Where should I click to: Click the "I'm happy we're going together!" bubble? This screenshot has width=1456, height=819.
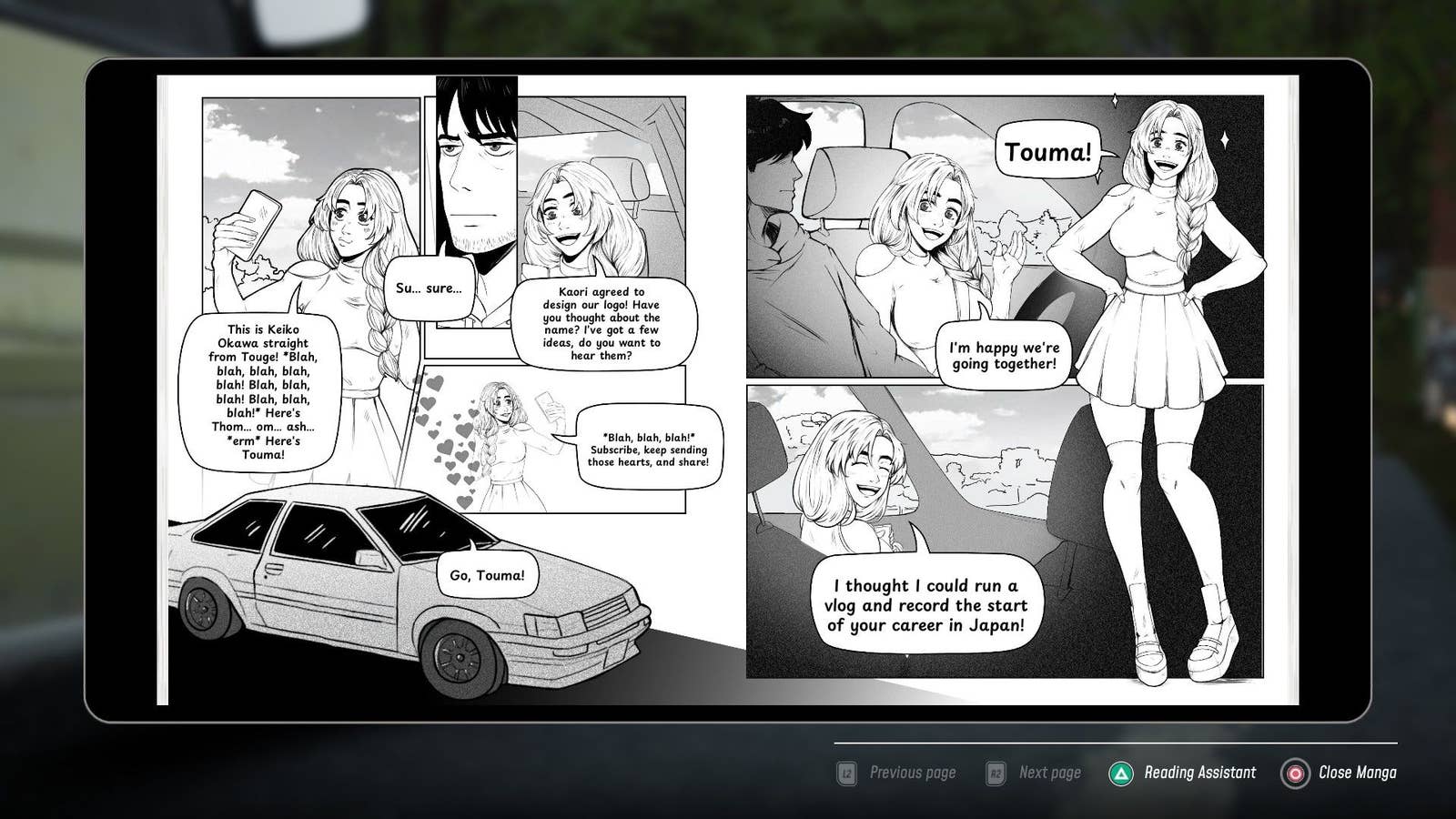[1004, 356]
